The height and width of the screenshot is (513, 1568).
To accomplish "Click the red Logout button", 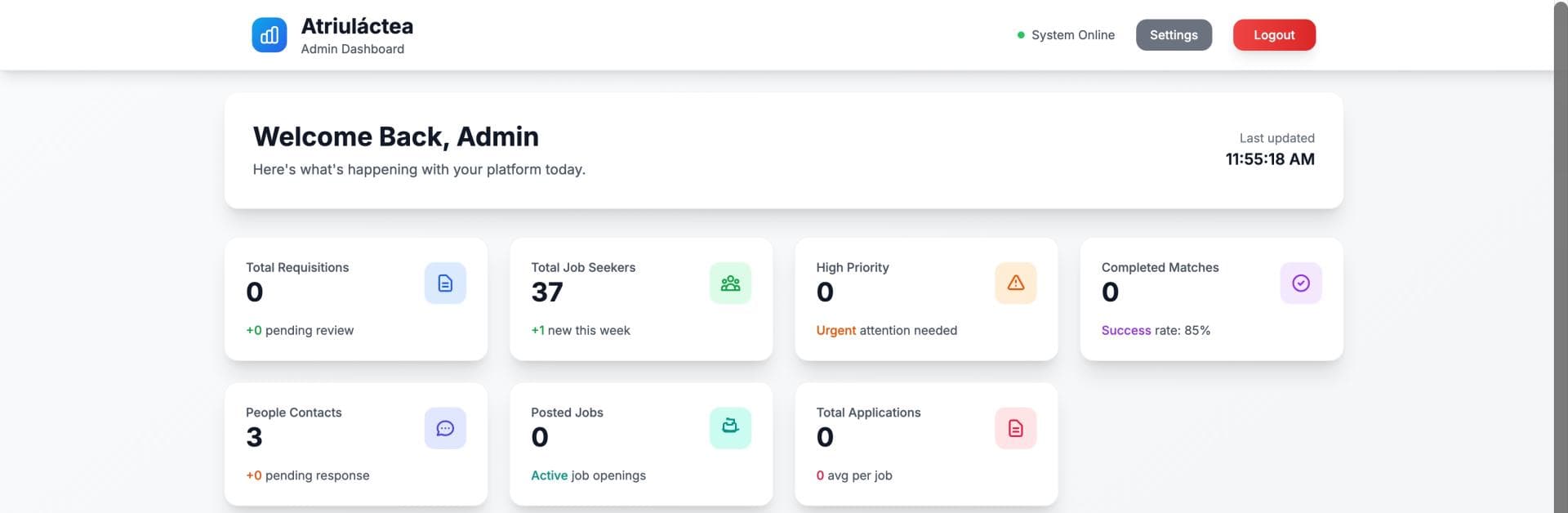I will (1274, 35).
